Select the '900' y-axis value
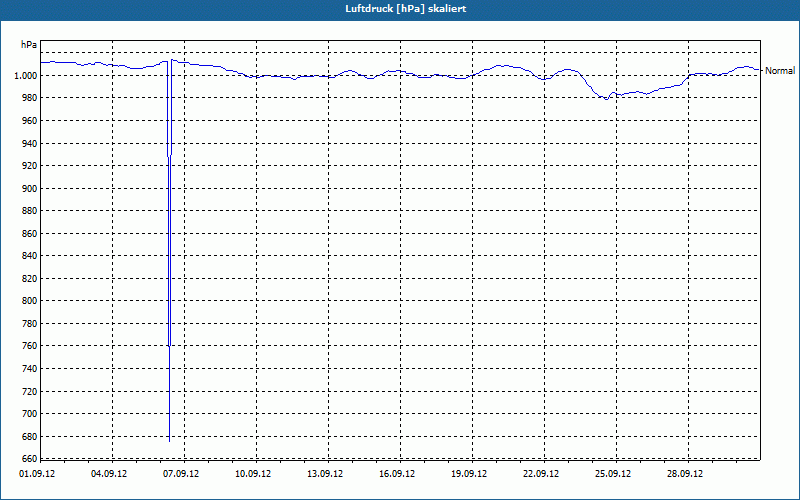Viewport: 800px width, 500px height. pos(30,188)
